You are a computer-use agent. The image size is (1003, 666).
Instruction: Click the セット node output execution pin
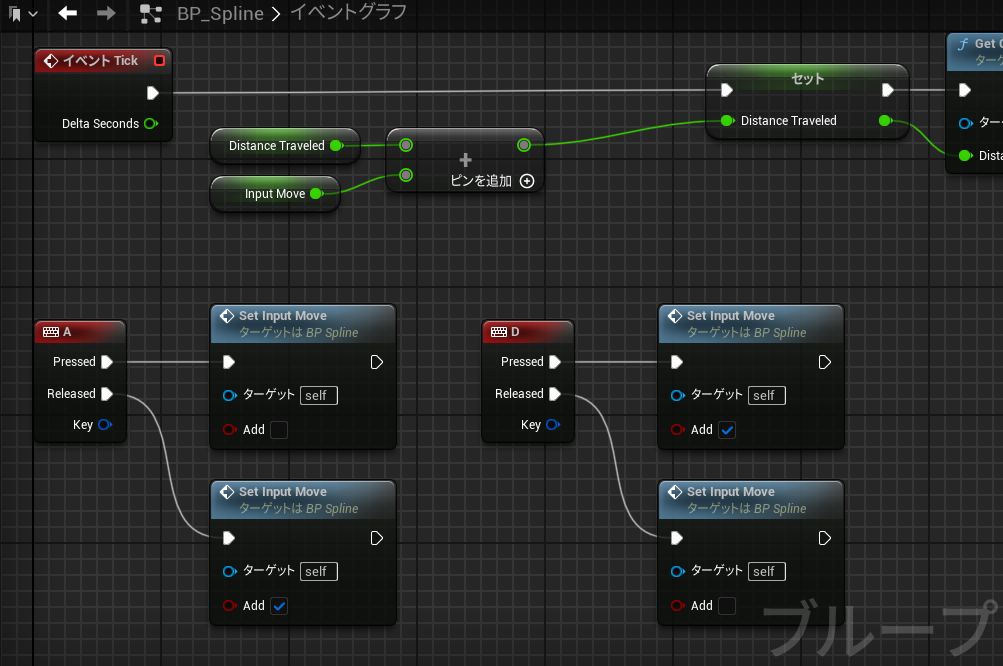[x=887, y=90]
